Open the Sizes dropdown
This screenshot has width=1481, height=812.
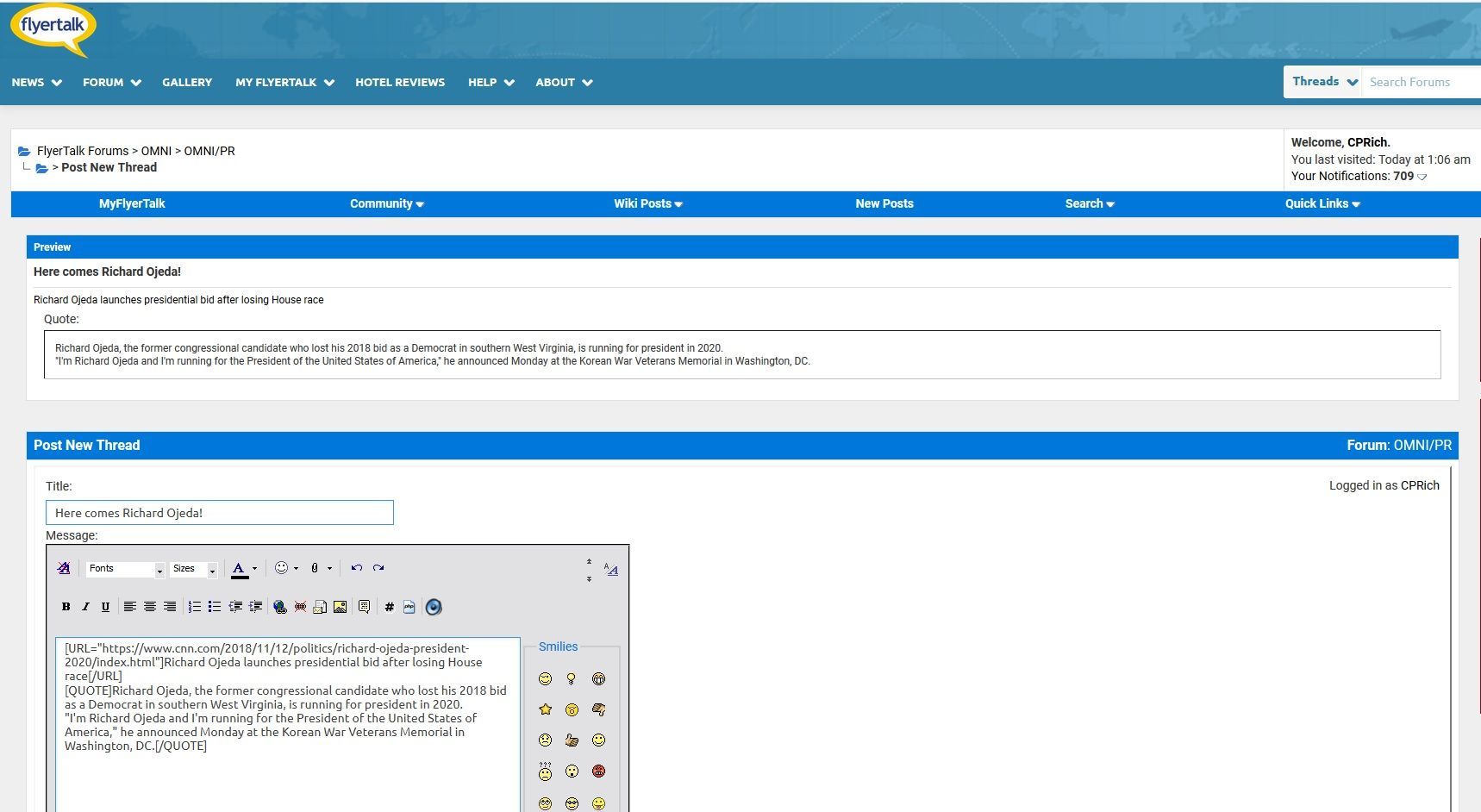pyautogui.click(x=193, y=569)
